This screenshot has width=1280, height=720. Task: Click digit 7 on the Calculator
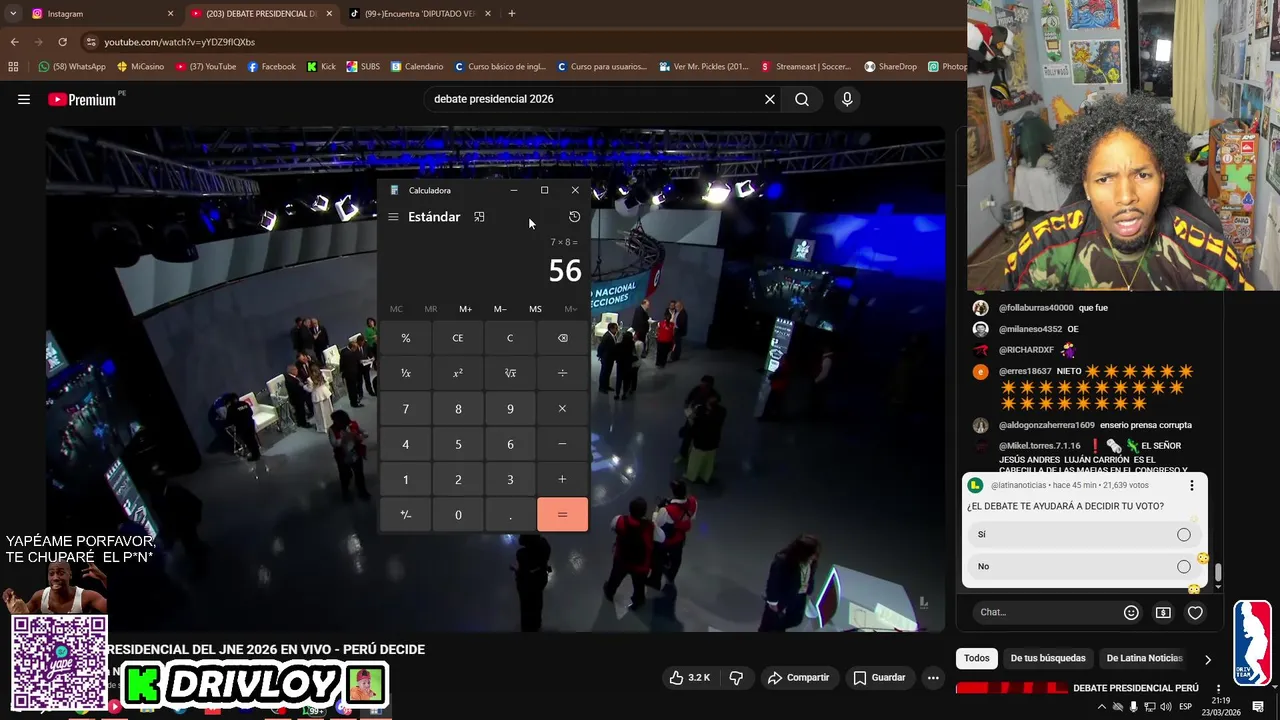[x=405, y=409]
